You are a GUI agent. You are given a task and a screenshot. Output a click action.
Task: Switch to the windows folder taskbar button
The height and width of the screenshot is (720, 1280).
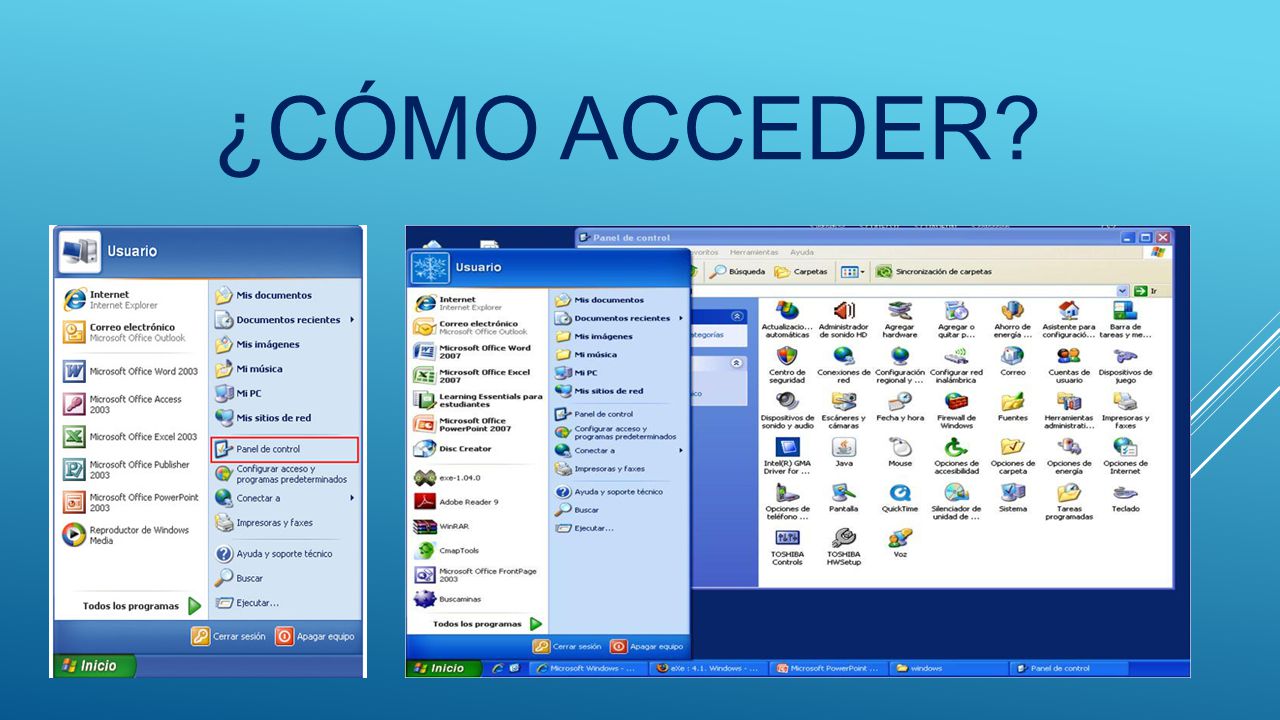click(x=948, y=668)
